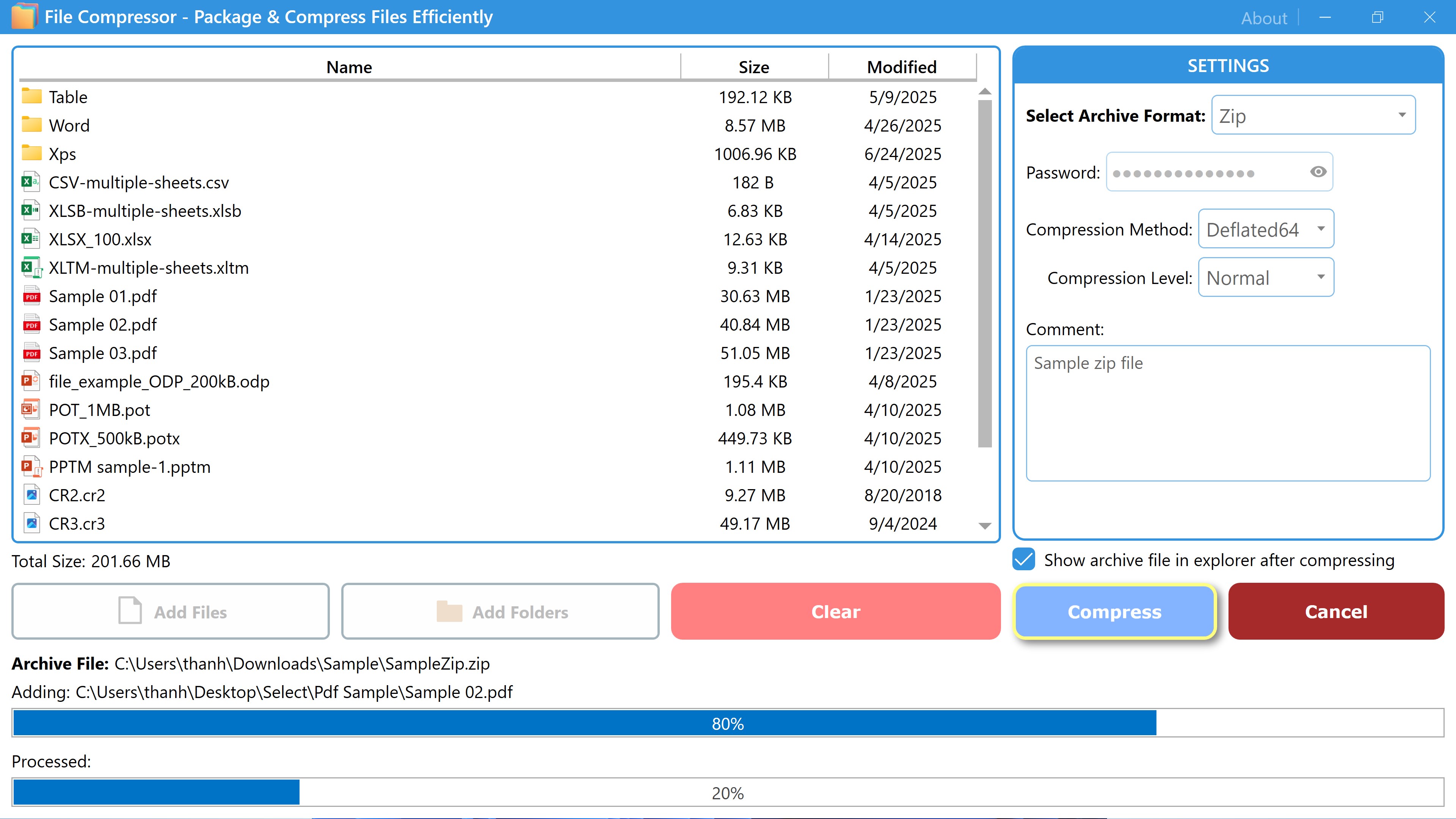Screen dimensions: 1456x819
Task: Click the image icon beside CR2.cr2
Action: point(31,495)
